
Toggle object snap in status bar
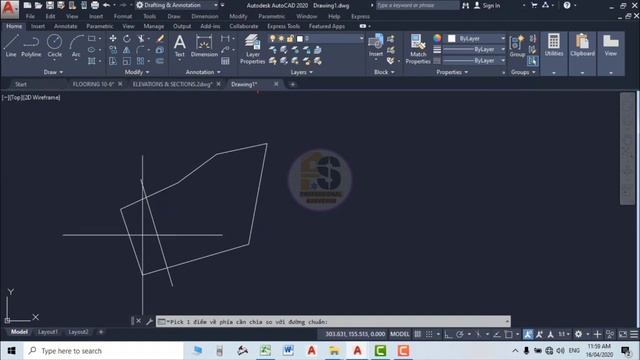pos(509,334)
